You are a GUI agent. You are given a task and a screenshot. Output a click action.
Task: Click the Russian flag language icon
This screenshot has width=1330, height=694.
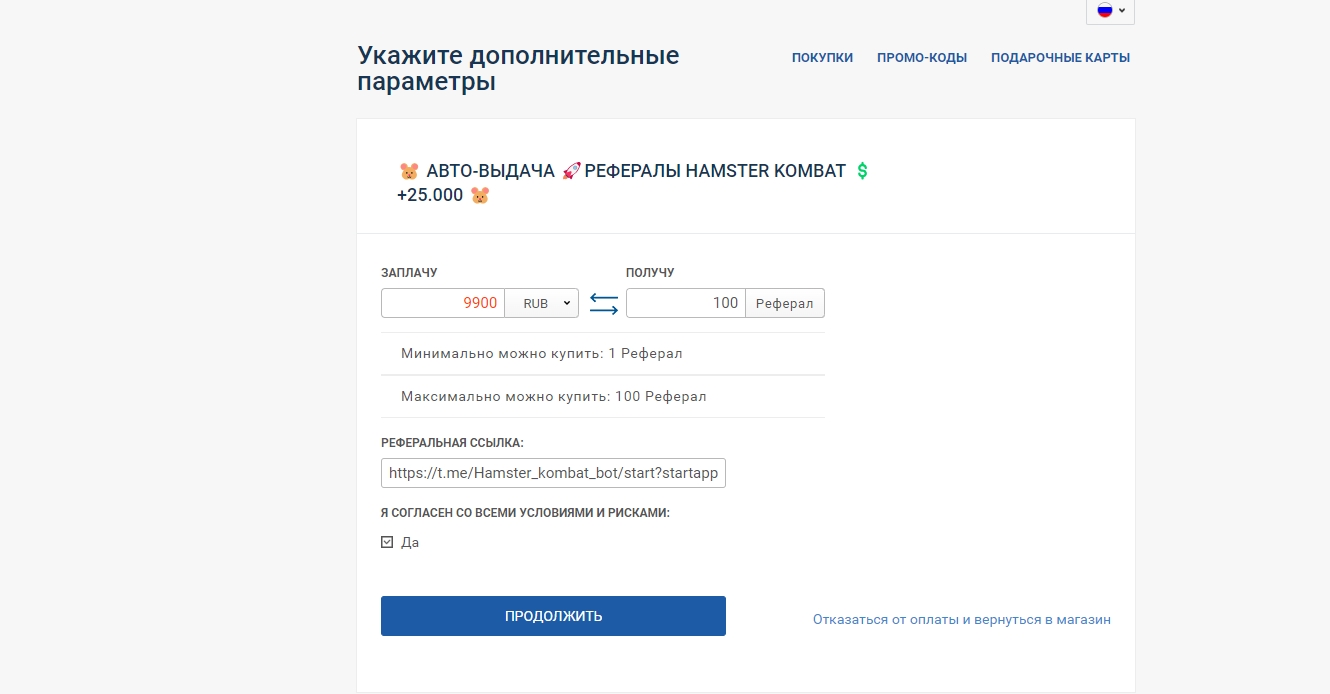1104,10
